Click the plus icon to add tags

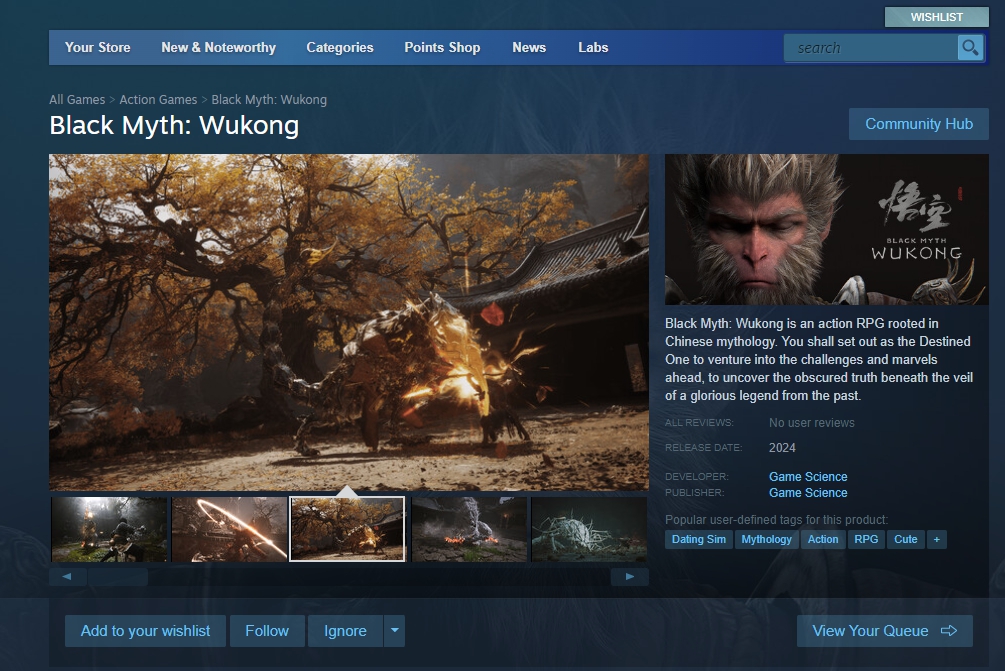coord(936,539)
